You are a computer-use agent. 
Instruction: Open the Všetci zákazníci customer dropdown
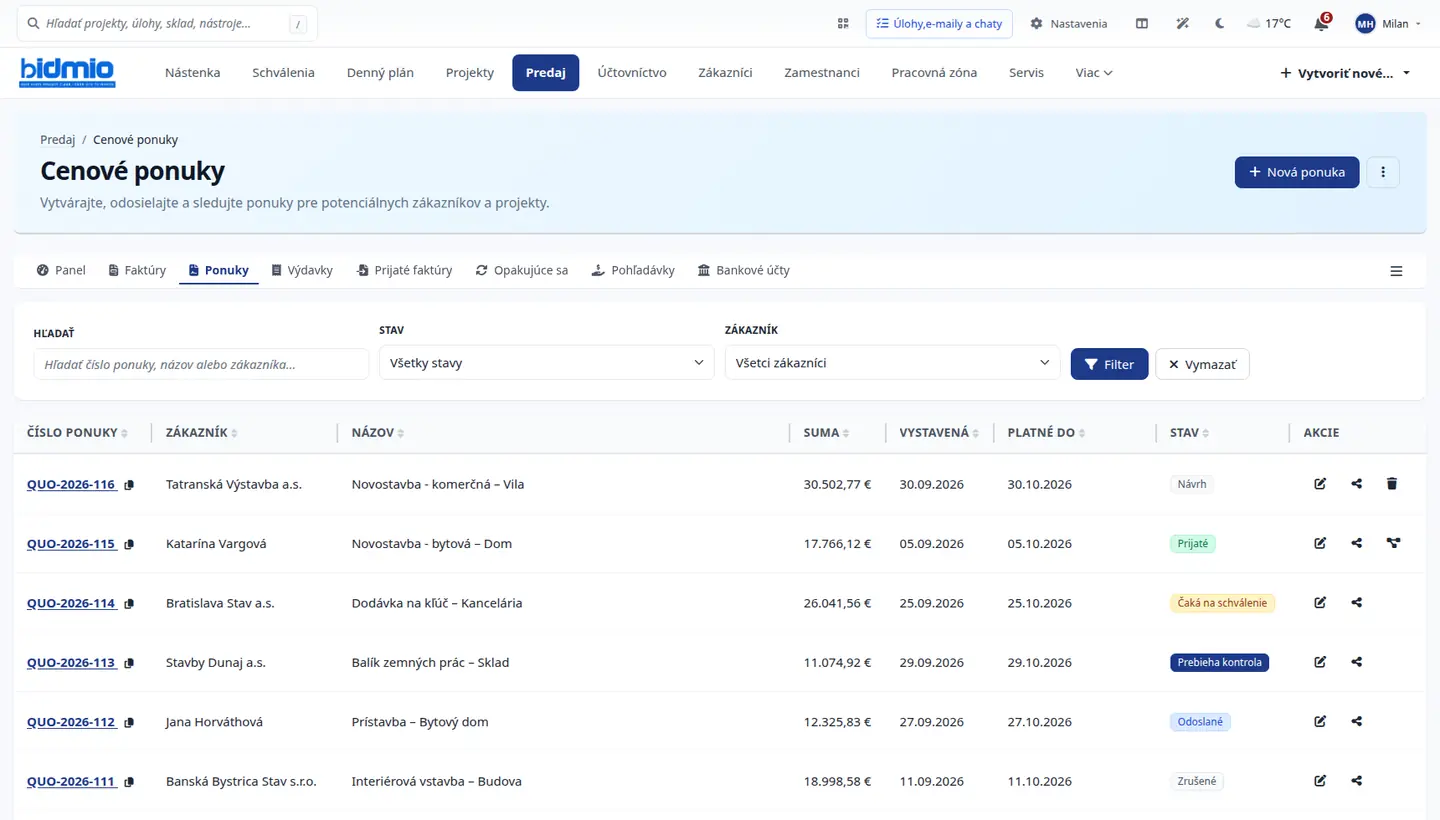(x=892, y=363)
